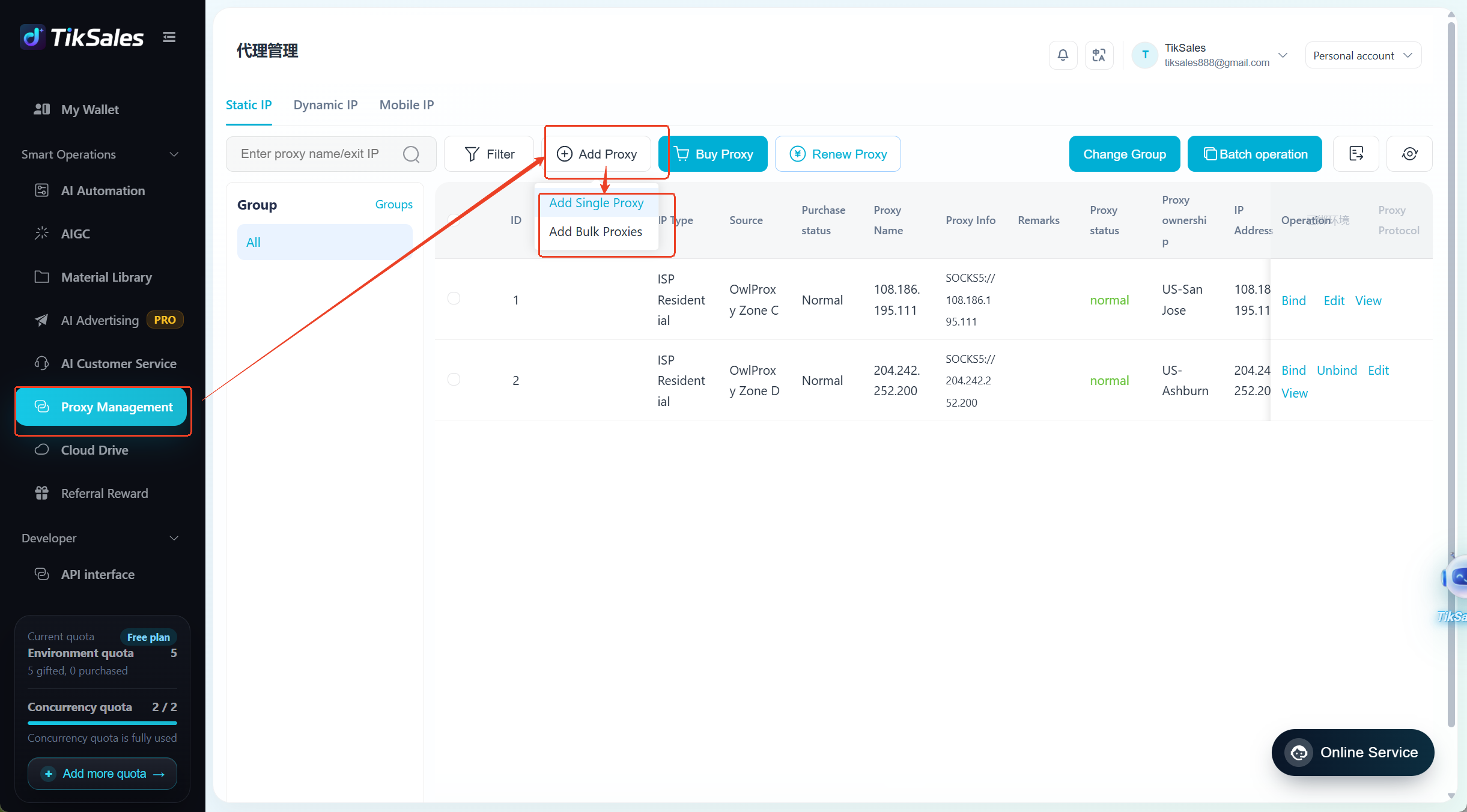Choose Add Bulk Proxies menu option
The height and width of the screenshot is (812, 1467).
coord(595,232)
